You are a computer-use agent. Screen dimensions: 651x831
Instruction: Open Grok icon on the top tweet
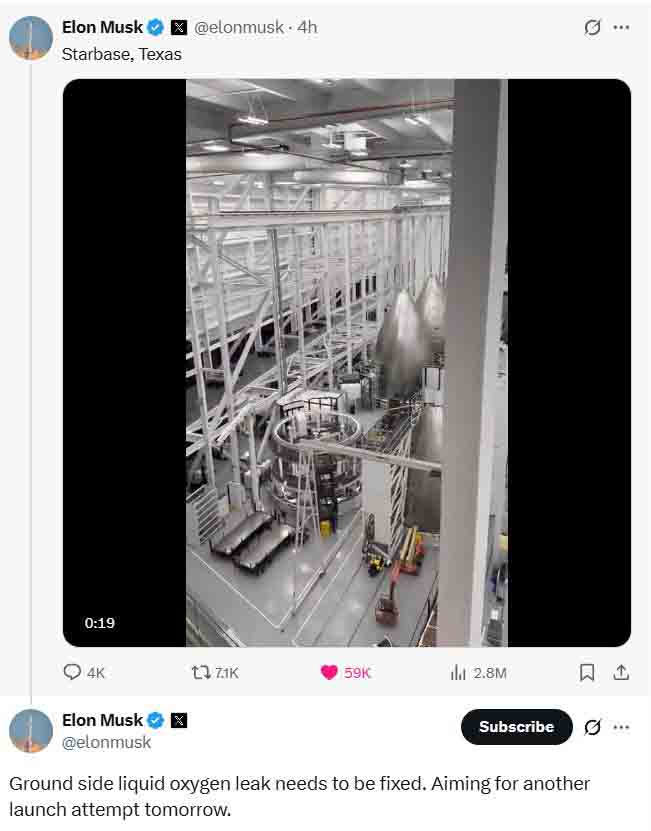(x=592, y=28)
